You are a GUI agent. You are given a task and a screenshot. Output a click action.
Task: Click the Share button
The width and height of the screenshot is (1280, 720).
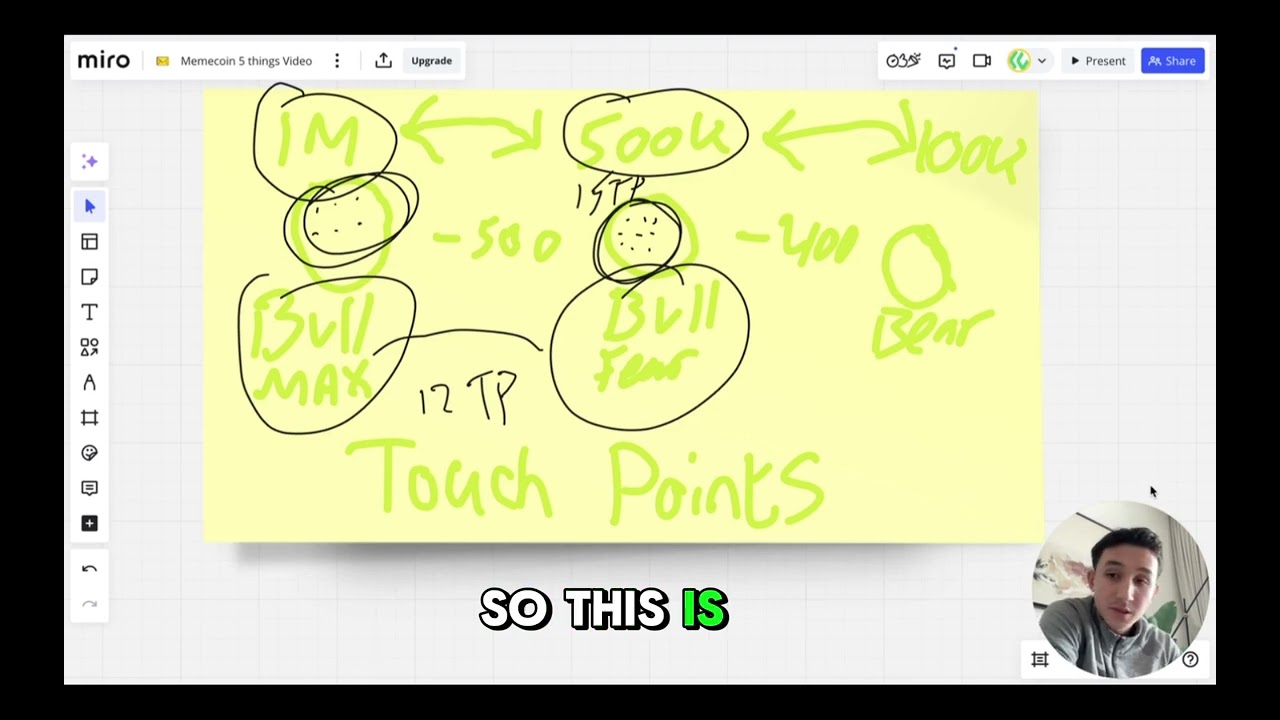click(1172, 61)
